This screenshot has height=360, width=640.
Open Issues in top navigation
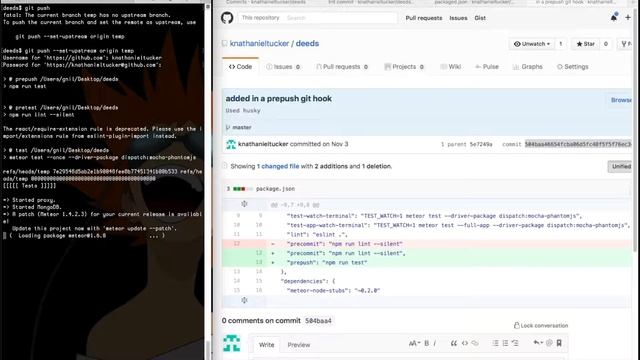pyautogui.click(x=458, y=18)
